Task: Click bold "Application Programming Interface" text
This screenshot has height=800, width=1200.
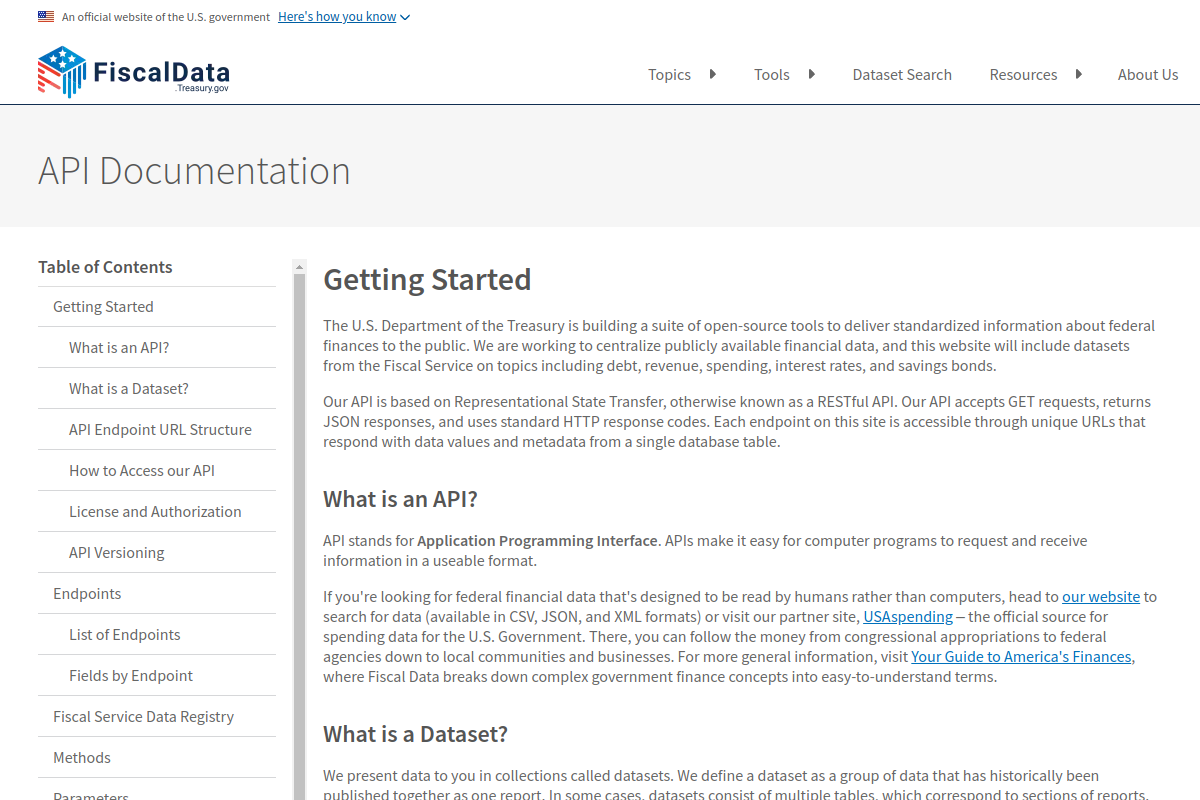Action: pyautogui.click(x=538, y=541)
